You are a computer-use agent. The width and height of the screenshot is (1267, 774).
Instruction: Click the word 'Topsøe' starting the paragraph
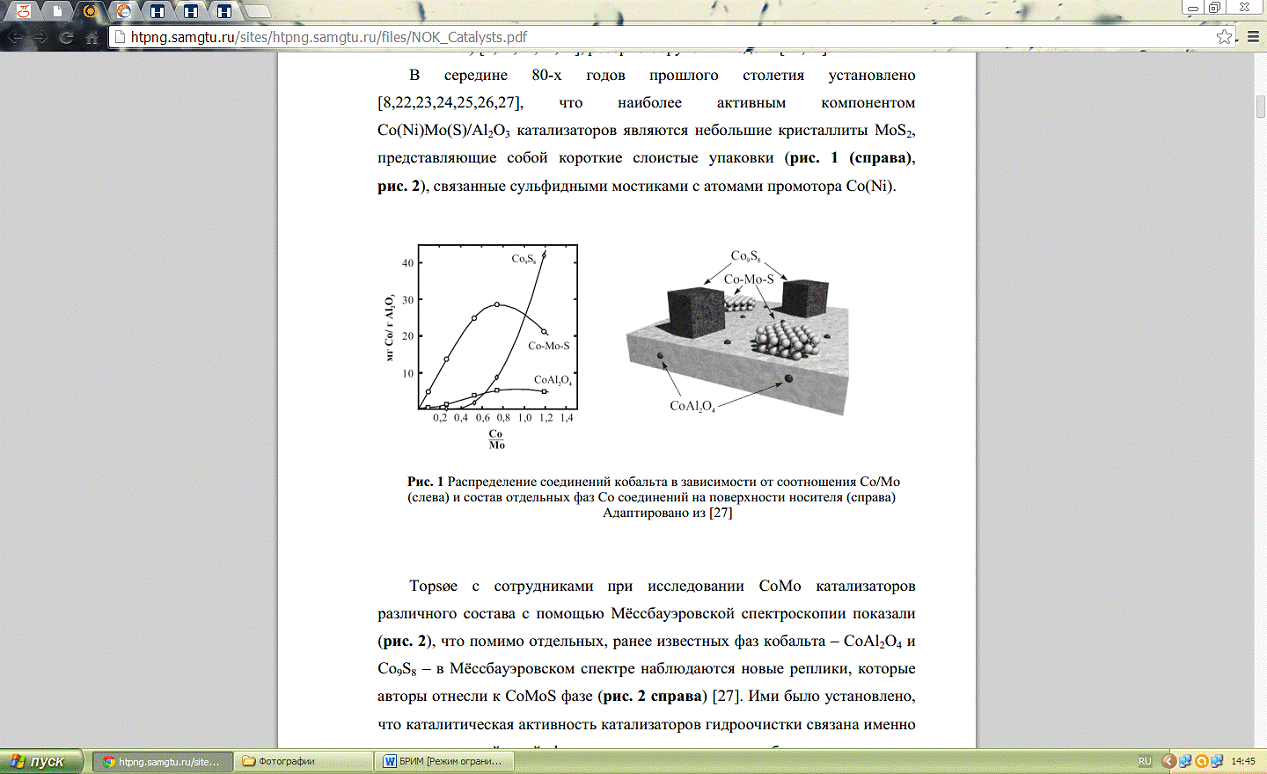434,584
